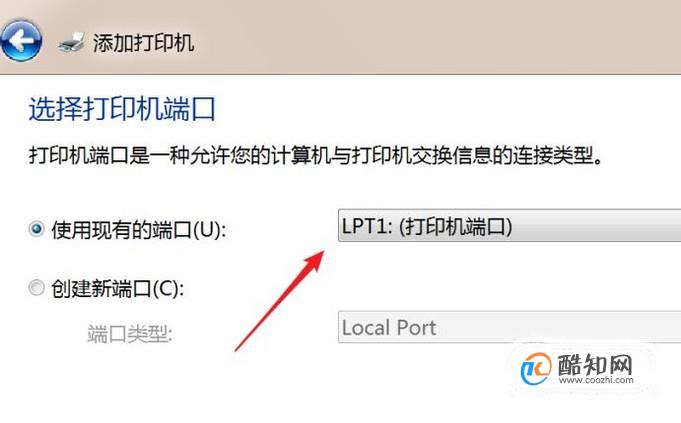Click the 酷知网 watermark text
This screenshot has height=423, width=681.
pos(595,364)
